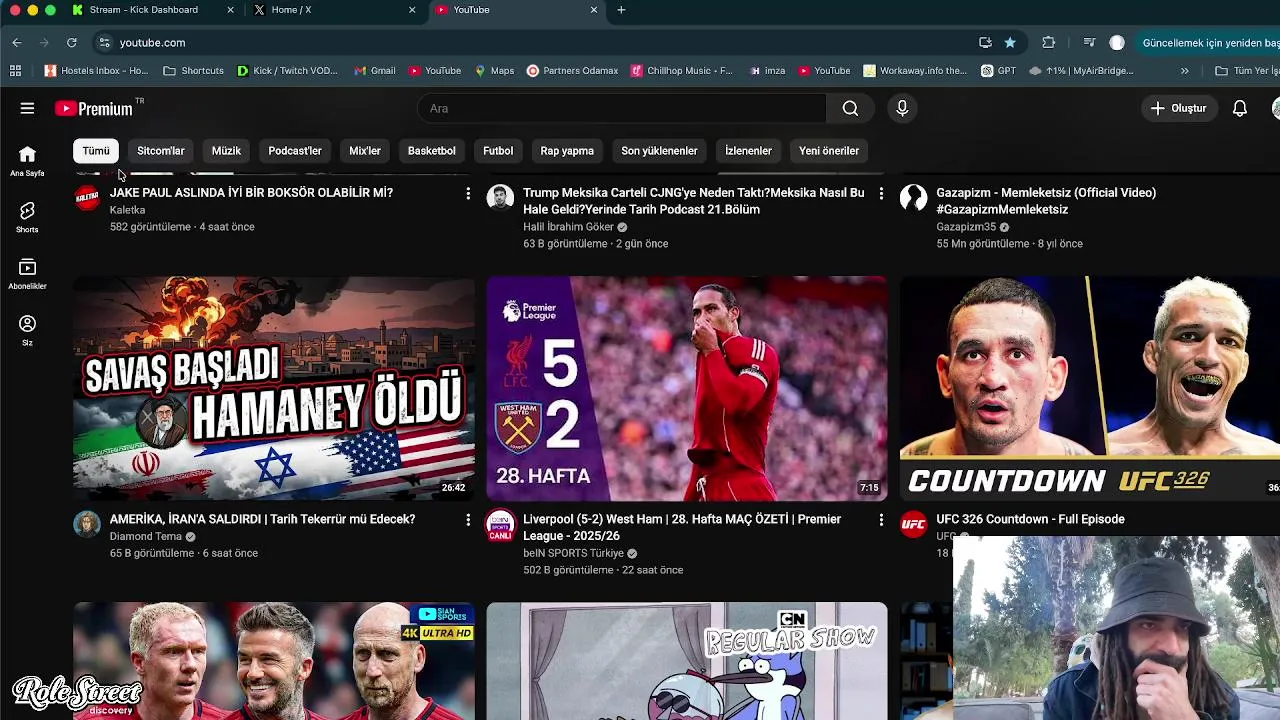
Task: Open the notifications bell
Action: point(1240,108)
